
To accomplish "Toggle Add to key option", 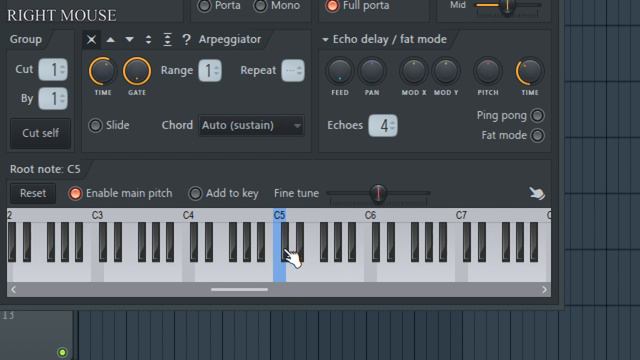I will click(x=195, y=193).
